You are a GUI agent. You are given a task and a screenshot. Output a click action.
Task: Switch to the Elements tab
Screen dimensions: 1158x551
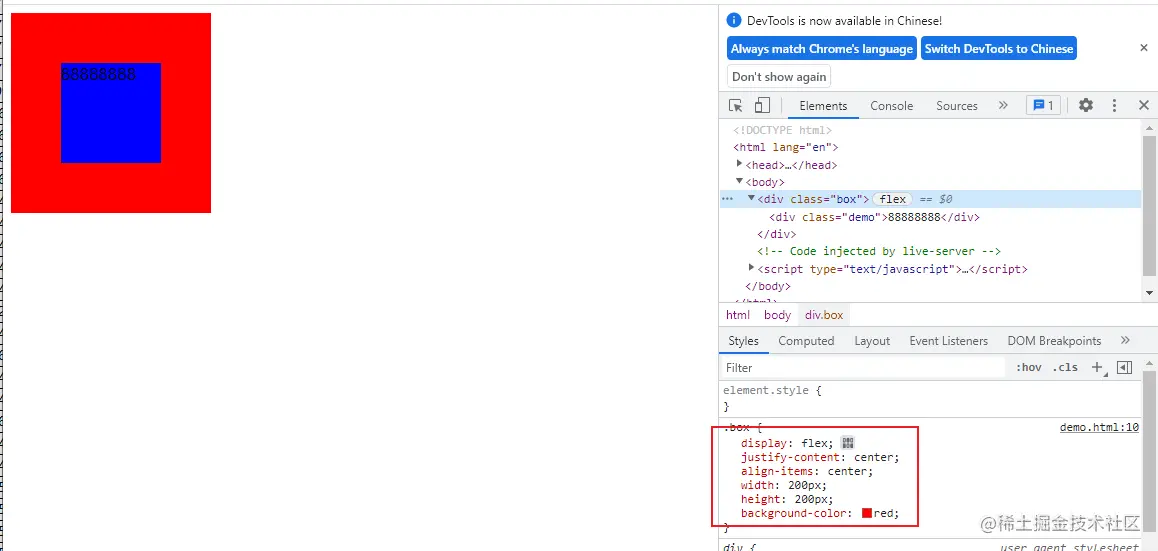(823, 106)
